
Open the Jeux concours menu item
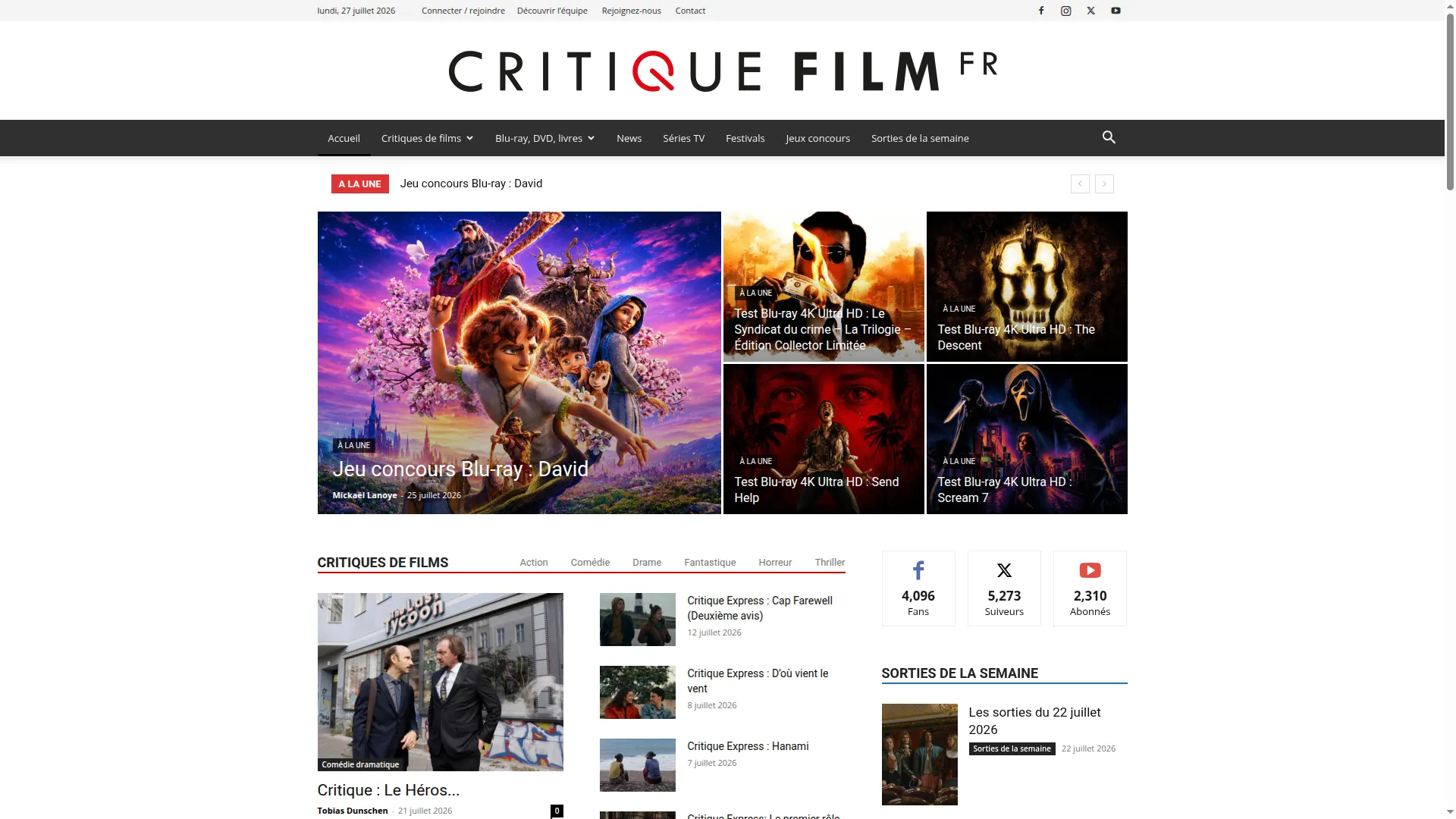pyautogui.click(x=817, y=138)
